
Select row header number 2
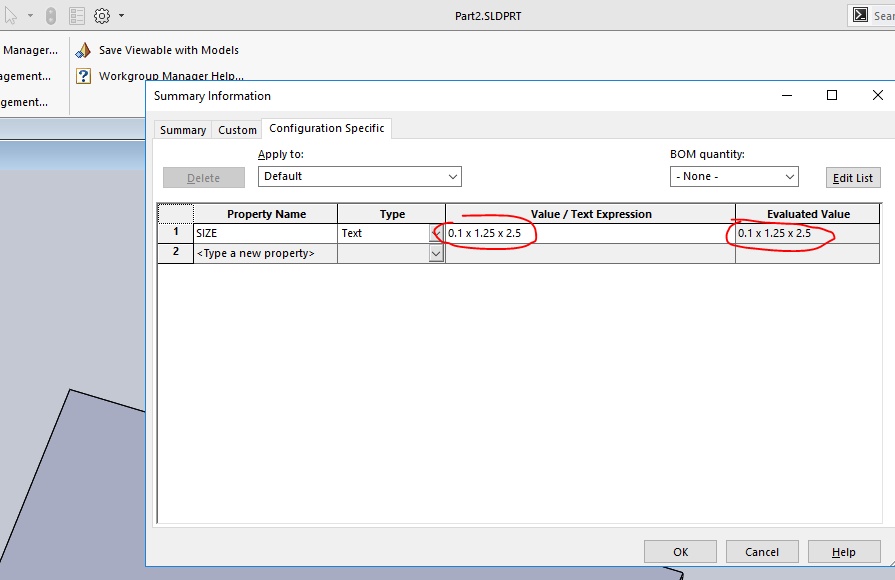176,252
